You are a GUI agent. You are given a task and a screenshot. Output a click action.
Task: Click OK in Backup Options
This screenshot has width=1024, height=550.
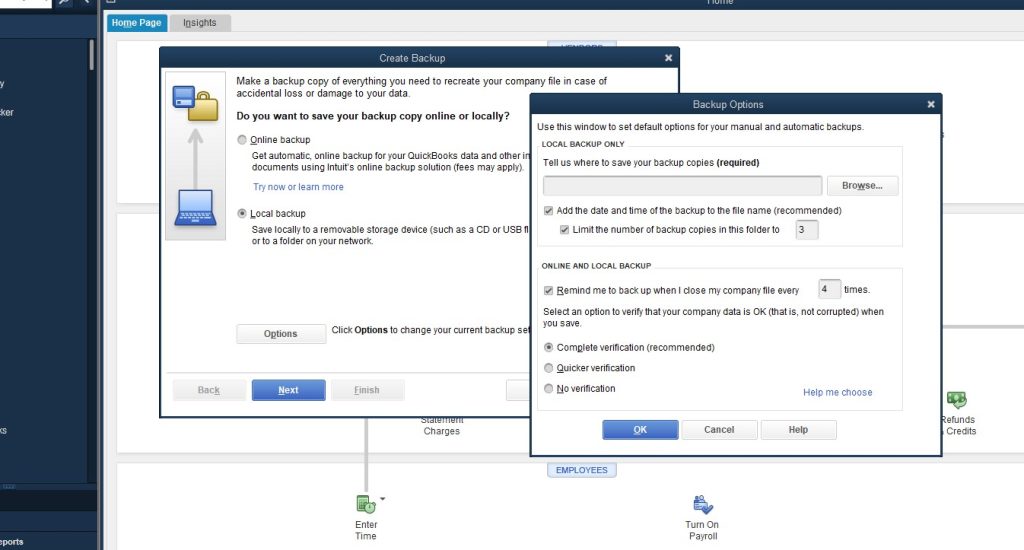tap(640, 430)
